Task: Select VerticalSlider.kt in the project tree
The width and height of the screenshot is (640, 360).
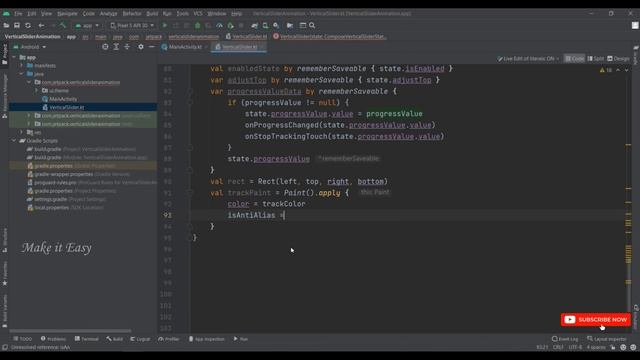Action: (x=67, y=107)
